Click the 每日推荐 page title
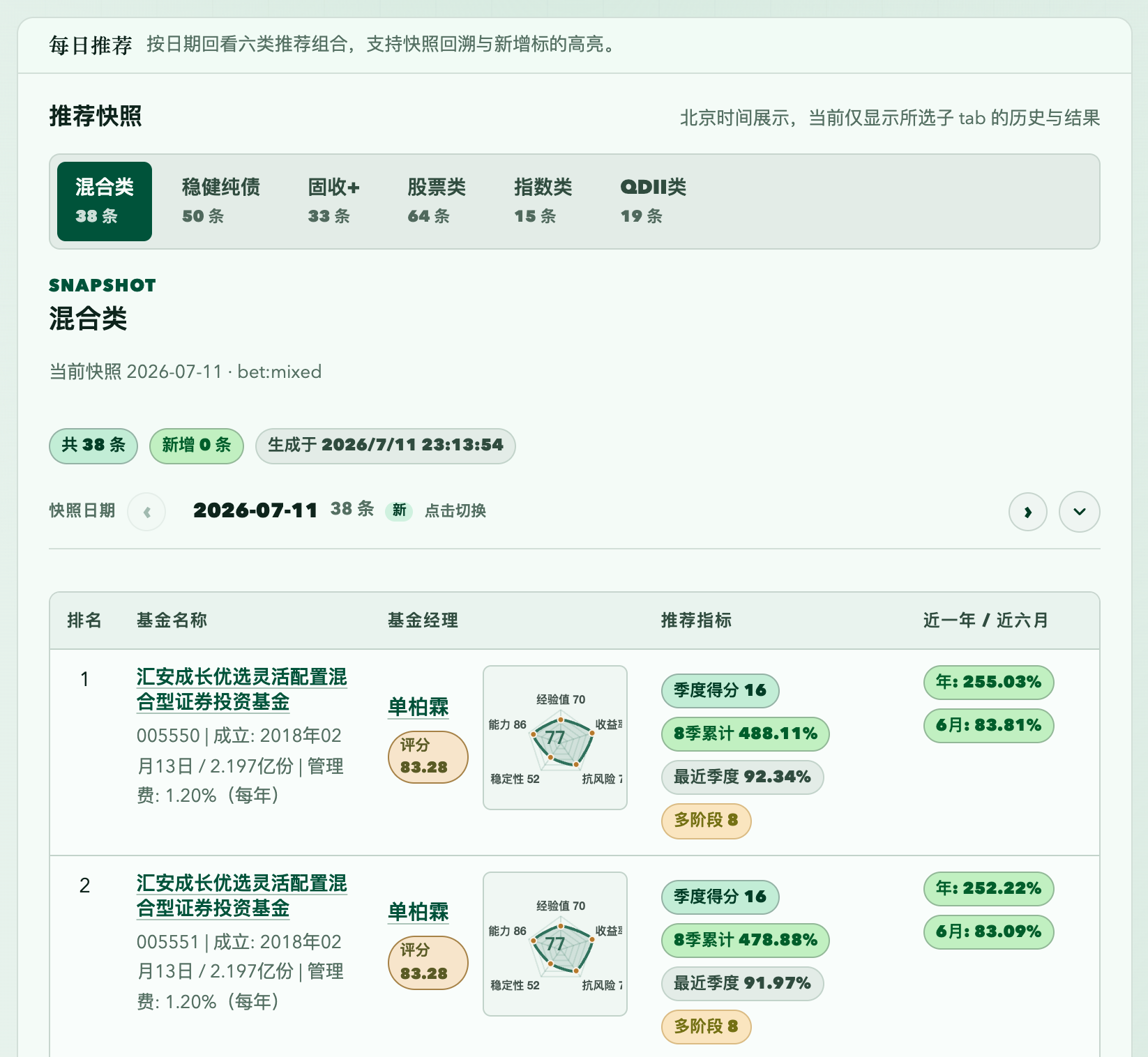Screen dimensions: 1148x1057 [91, 45]
